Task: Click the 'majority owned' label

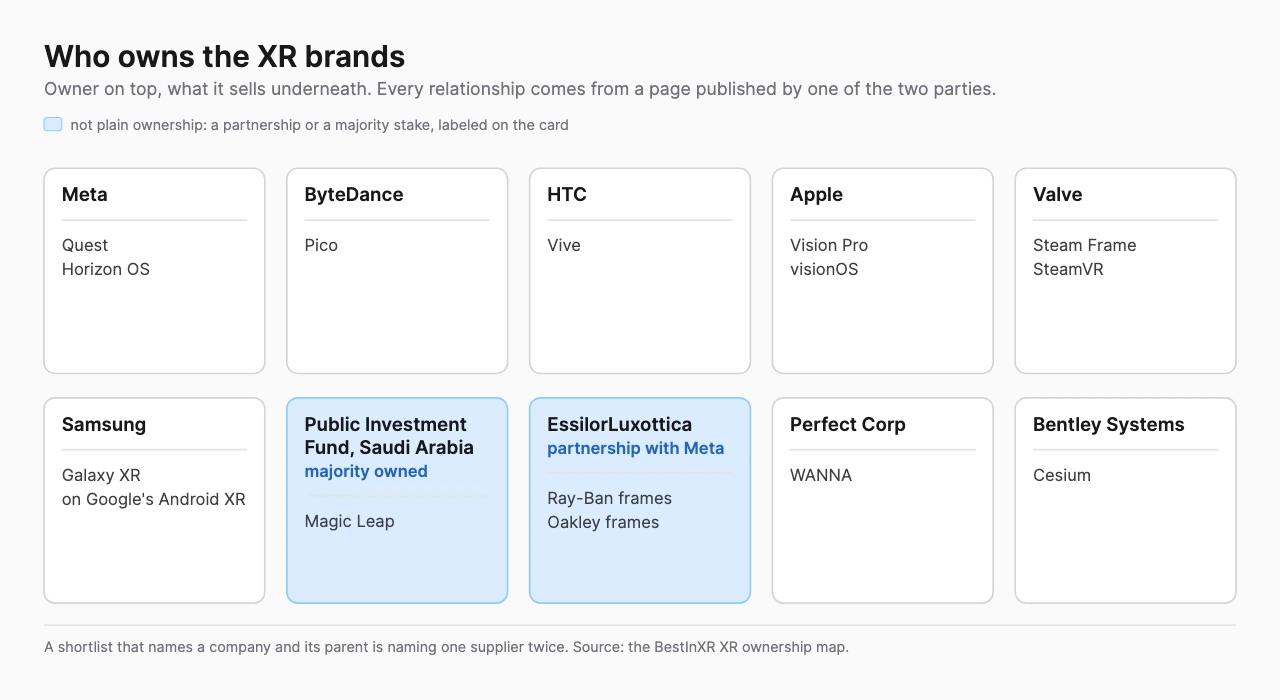Action: tap(366, 471)
